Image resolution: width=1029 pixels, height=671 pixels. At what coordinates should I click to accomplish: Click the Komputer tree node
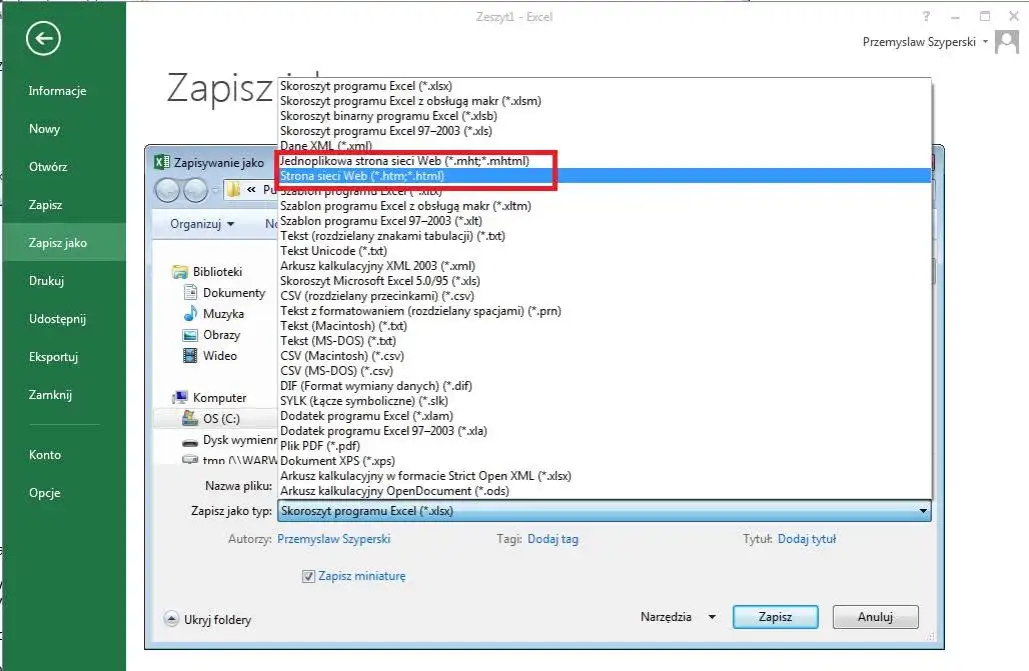[x=219, y=398]
